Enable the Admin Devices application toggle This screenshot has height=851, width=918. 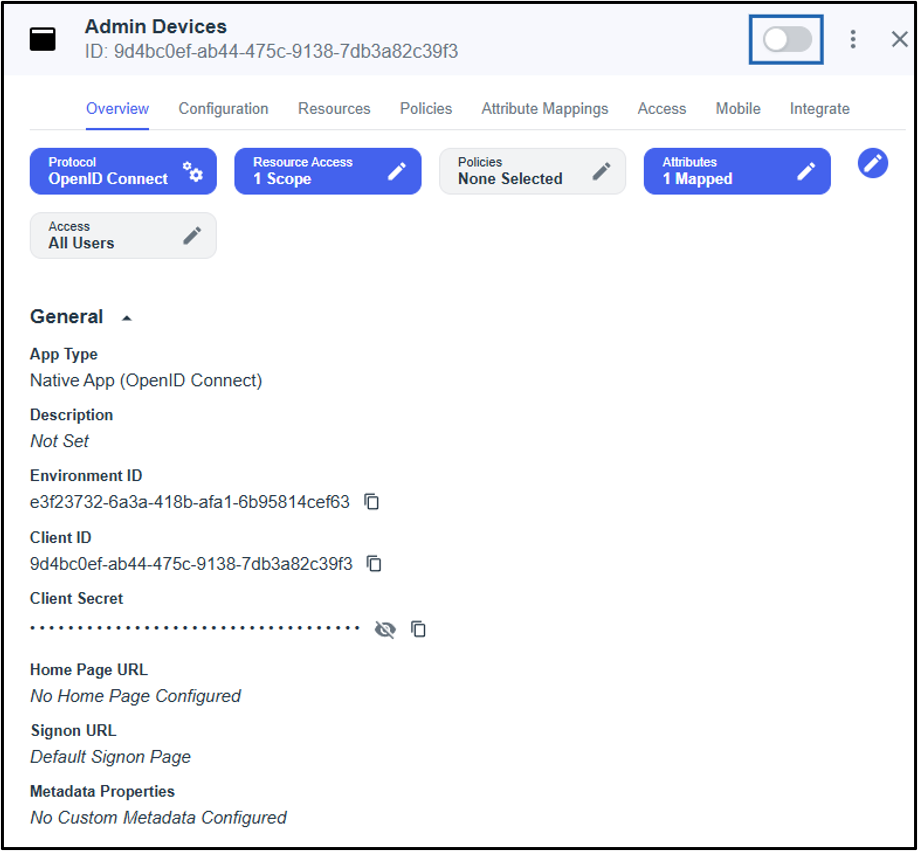pos(787,40)
